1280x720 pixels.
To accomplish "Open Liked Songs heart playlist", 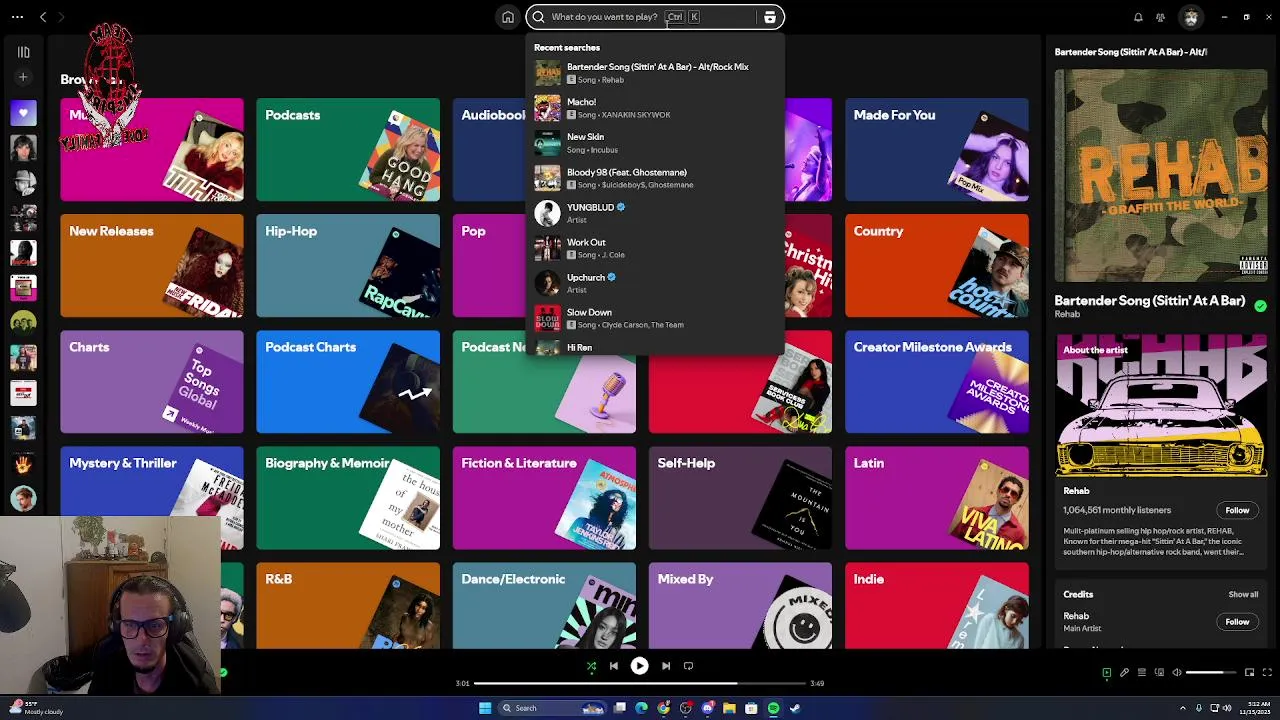I will [x=23, y=114].
